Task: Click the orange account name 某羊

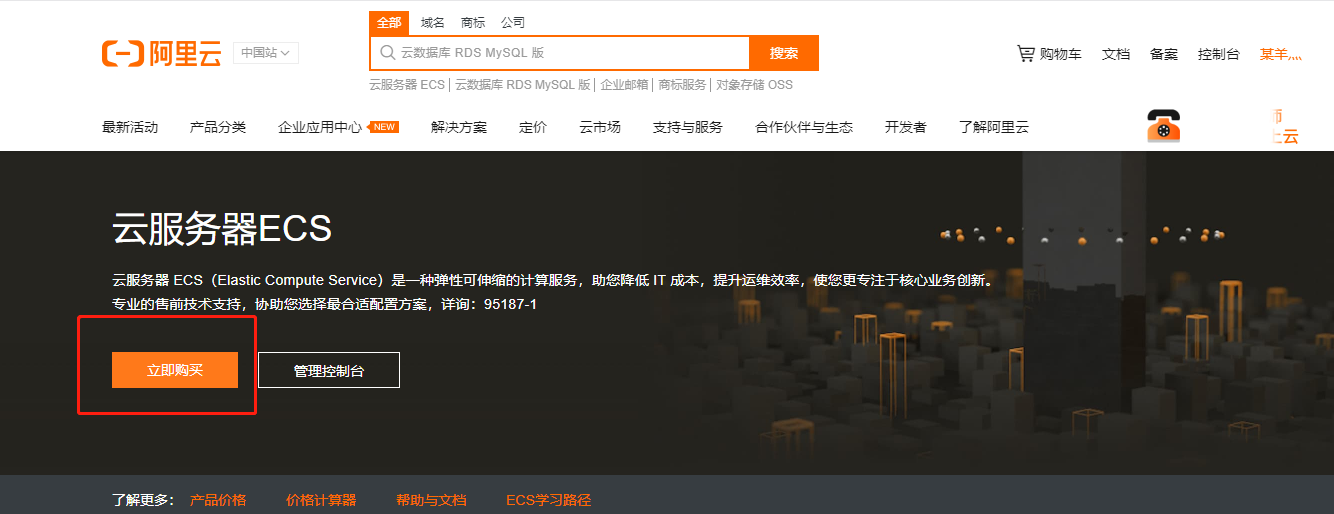Action: pyautogui.click(x=1281, y=54)
